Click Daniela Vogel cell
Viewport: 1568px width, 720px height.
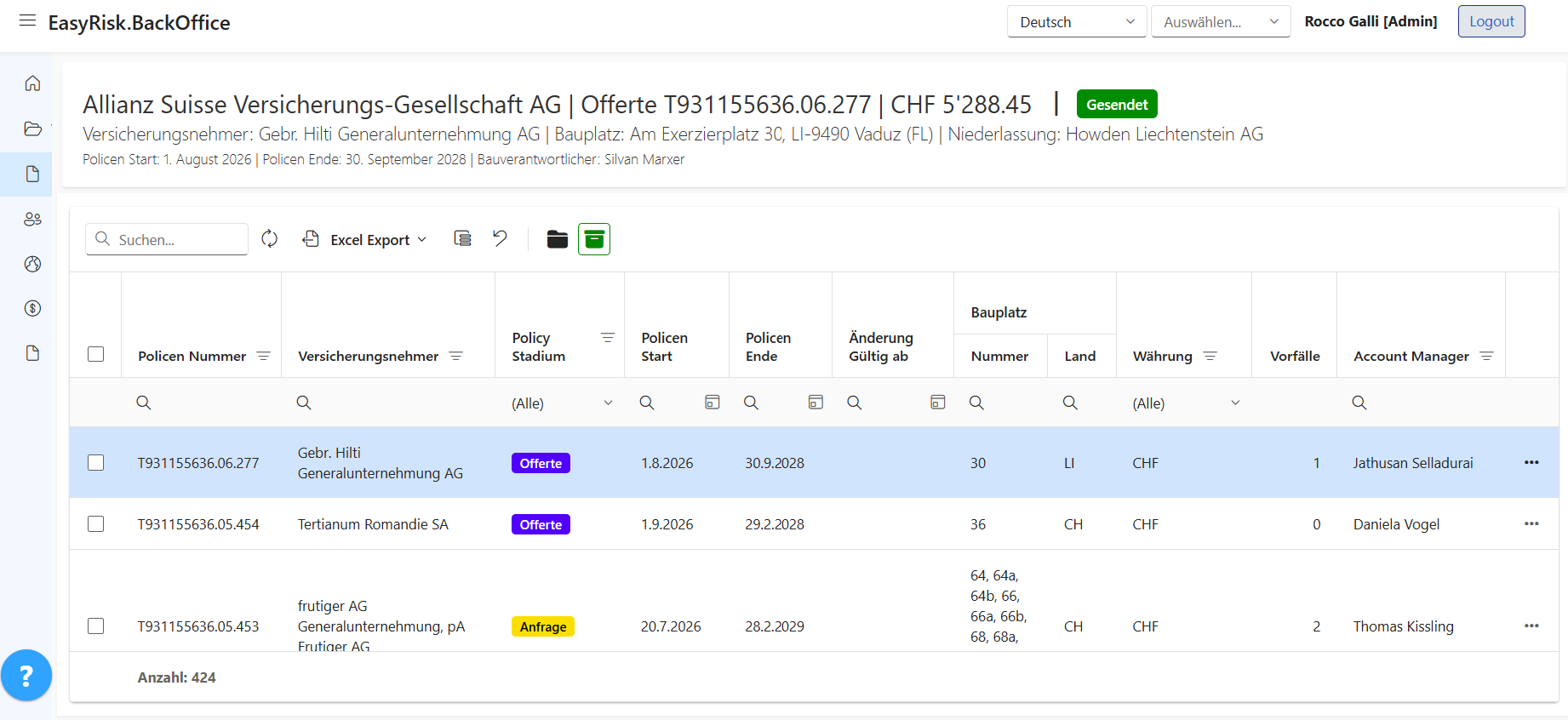[1396, 524]
